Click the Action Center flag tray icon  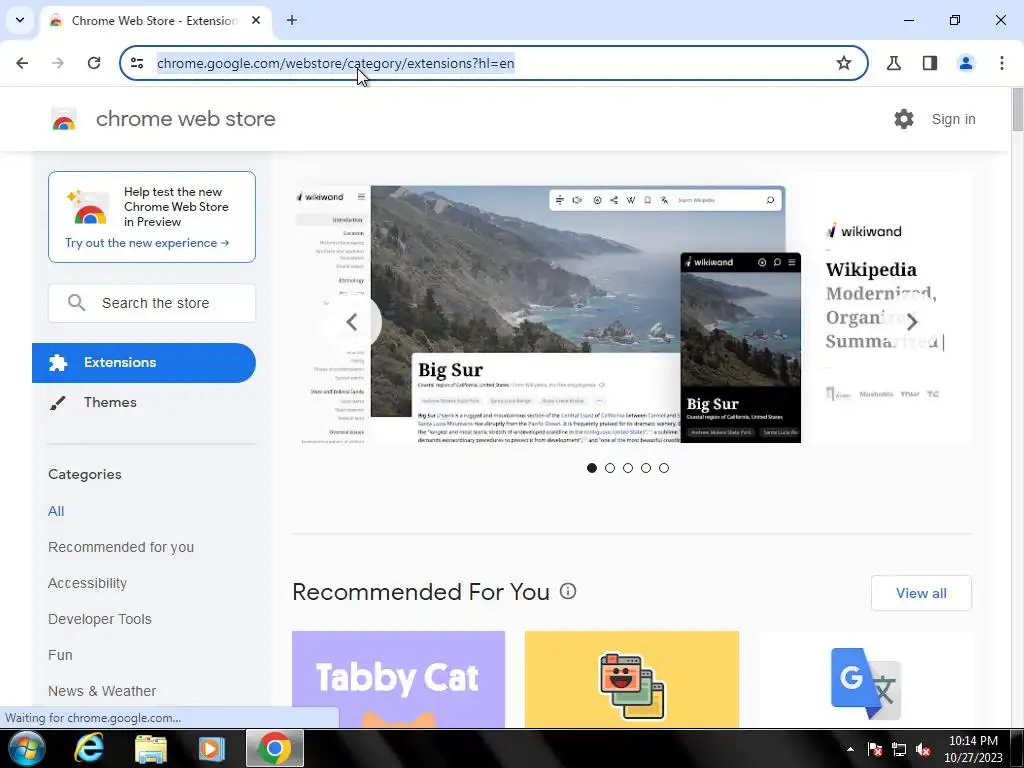(875, 749)
